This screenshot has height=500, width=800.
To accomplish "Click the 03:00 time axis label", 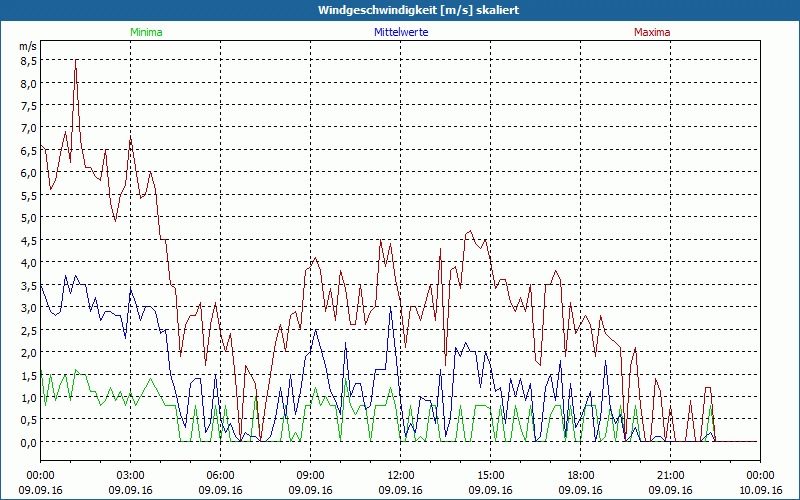I will 130,476.
